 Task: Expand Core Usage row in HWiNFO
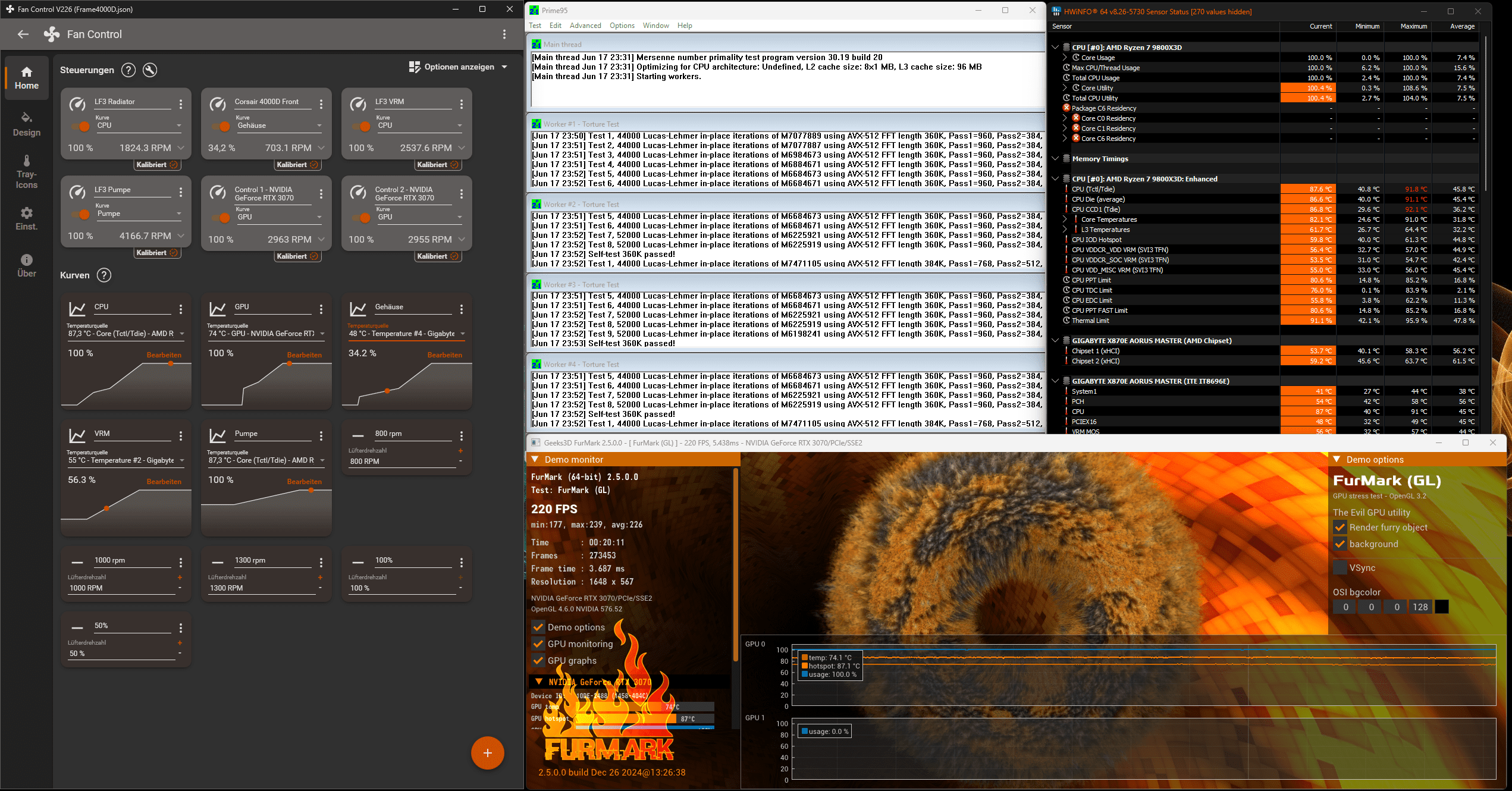tap(1065, 58)
